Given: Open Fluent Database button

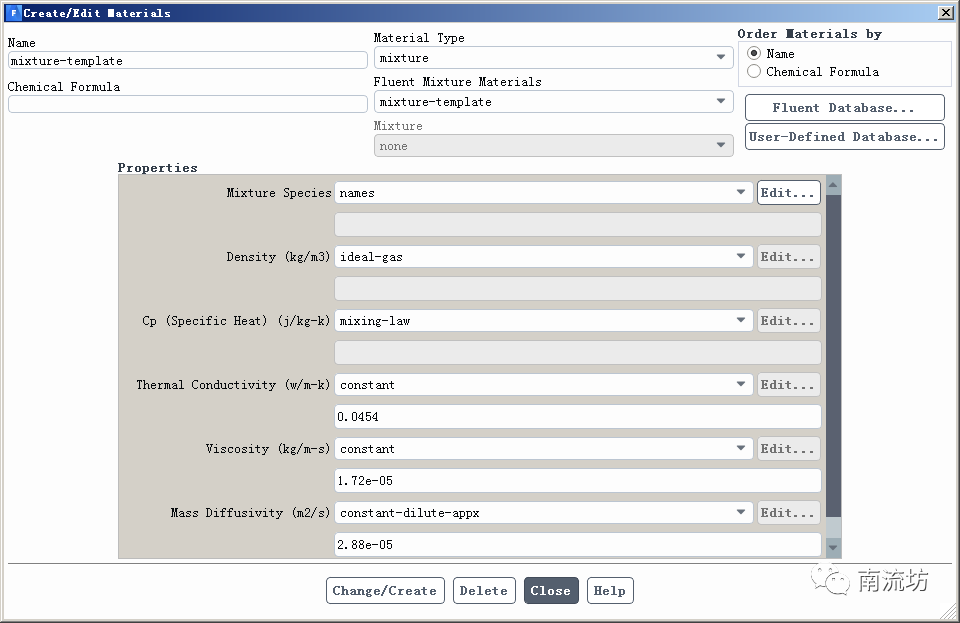Looking at the screenshot, I should [x=844, y=108].
